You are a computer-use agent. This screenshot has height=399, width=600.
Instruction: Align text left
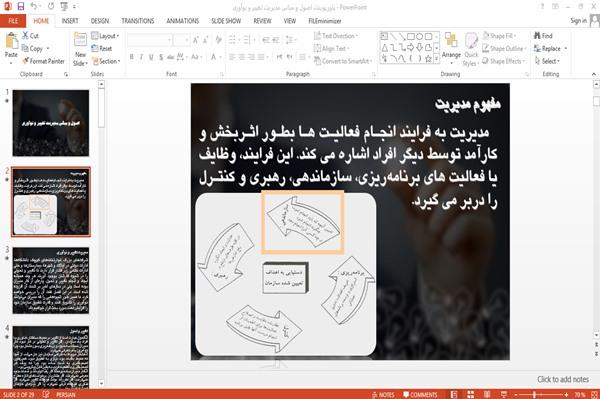click(232, 57)
